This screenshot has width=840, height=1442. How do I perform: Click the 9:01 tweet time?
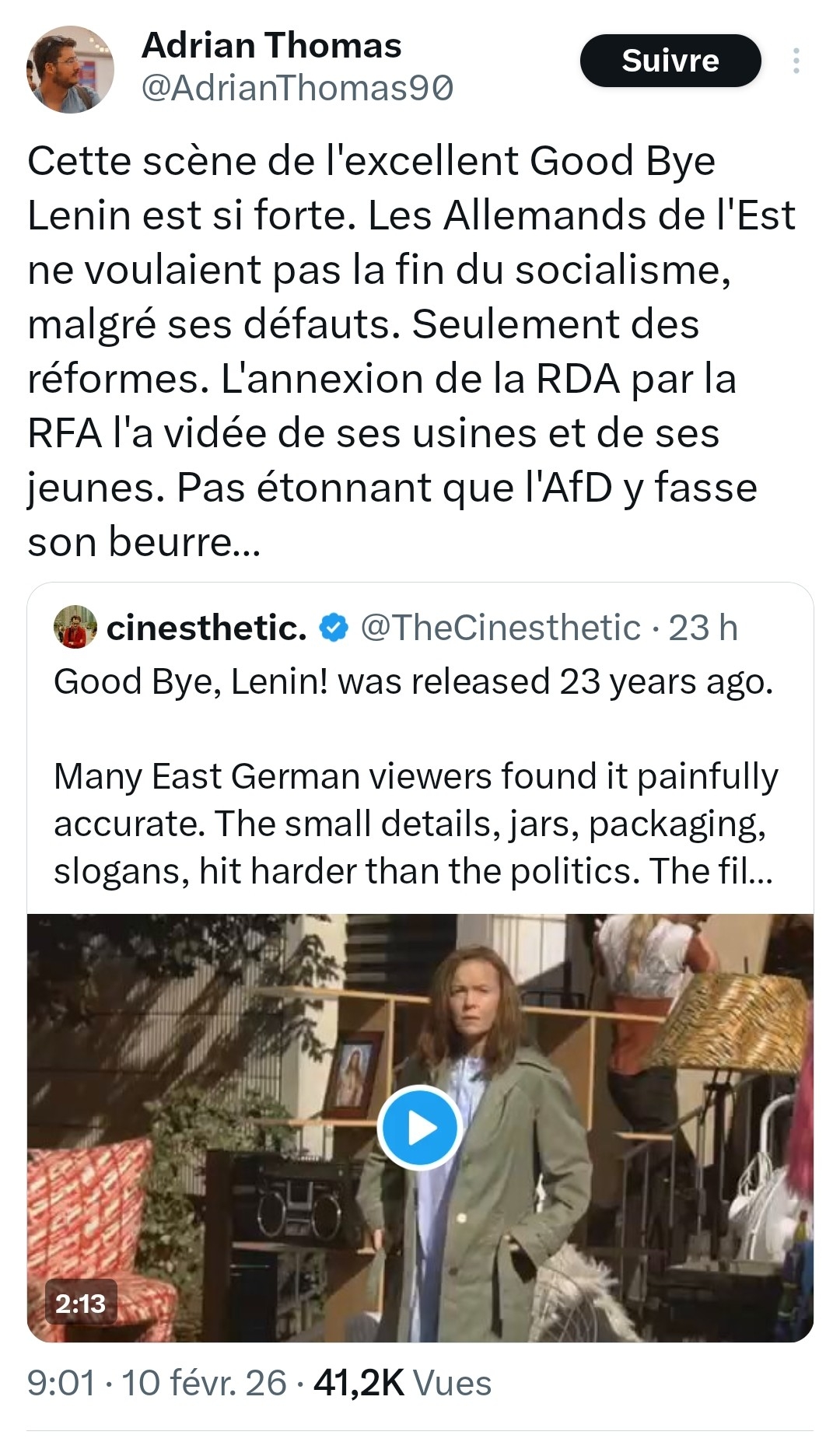coord(61,1384)
